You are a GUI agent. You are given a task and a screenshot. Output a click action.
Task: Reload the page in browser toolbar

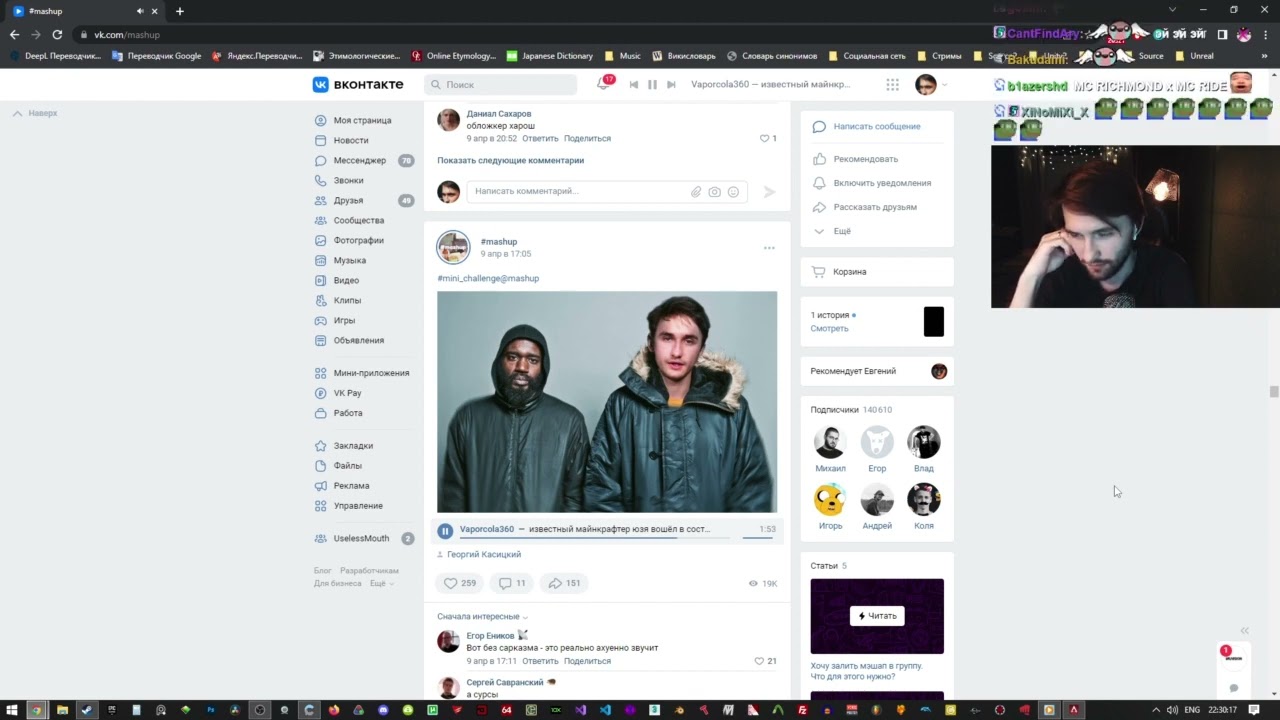[x=57, y=34]
